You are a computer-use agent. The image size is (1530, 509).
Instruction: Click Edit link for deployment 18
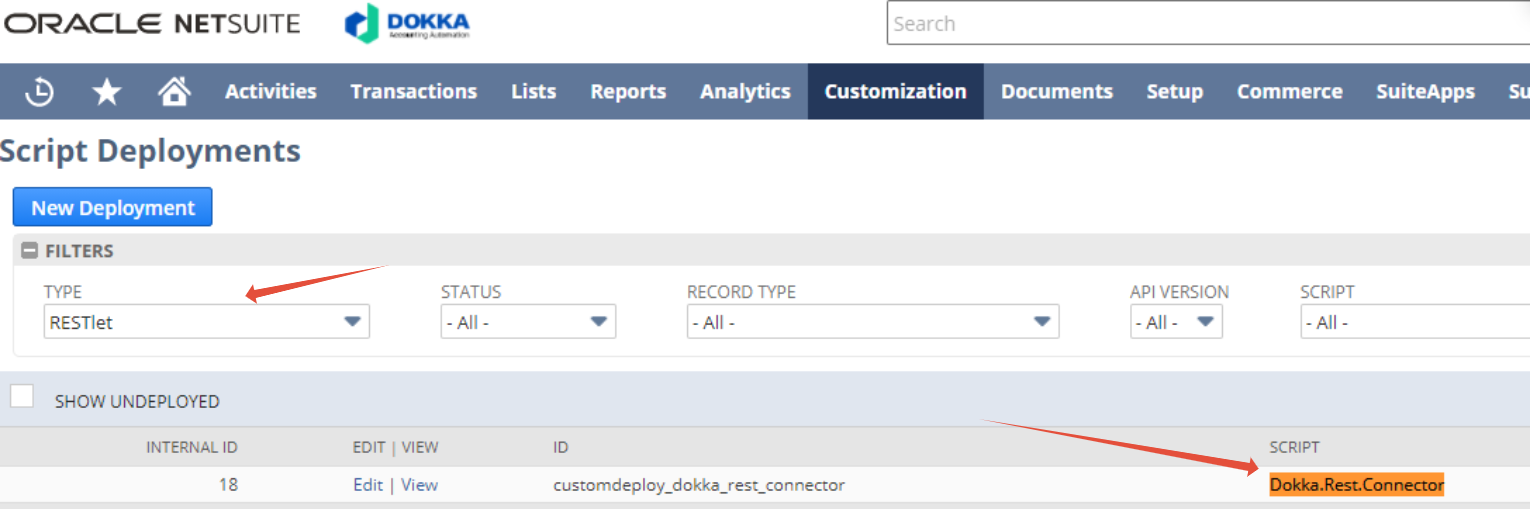(x=368, y=485)
